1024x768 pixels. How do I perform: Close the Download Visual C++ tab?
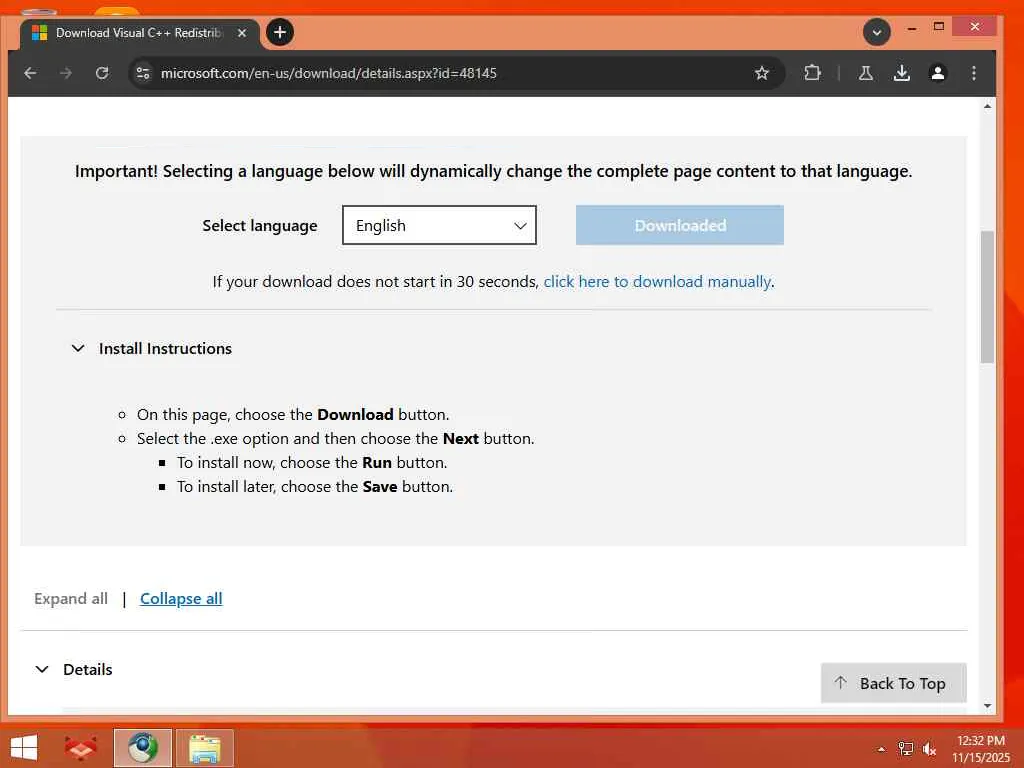242,33
